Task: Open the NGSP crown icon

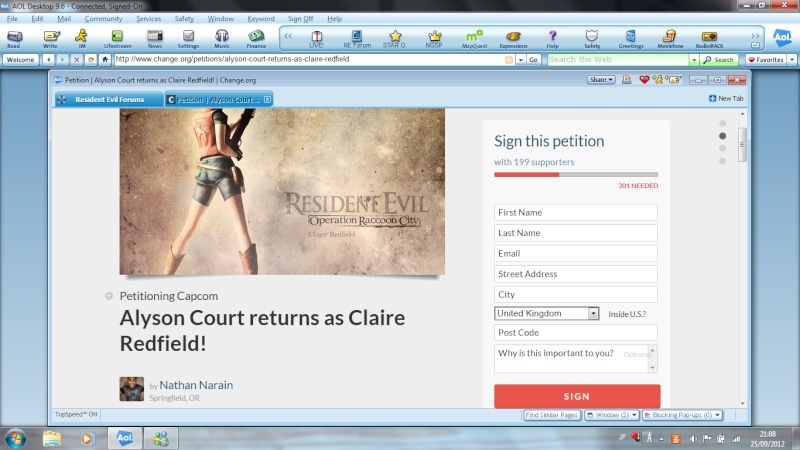Action: pos(434,38)
